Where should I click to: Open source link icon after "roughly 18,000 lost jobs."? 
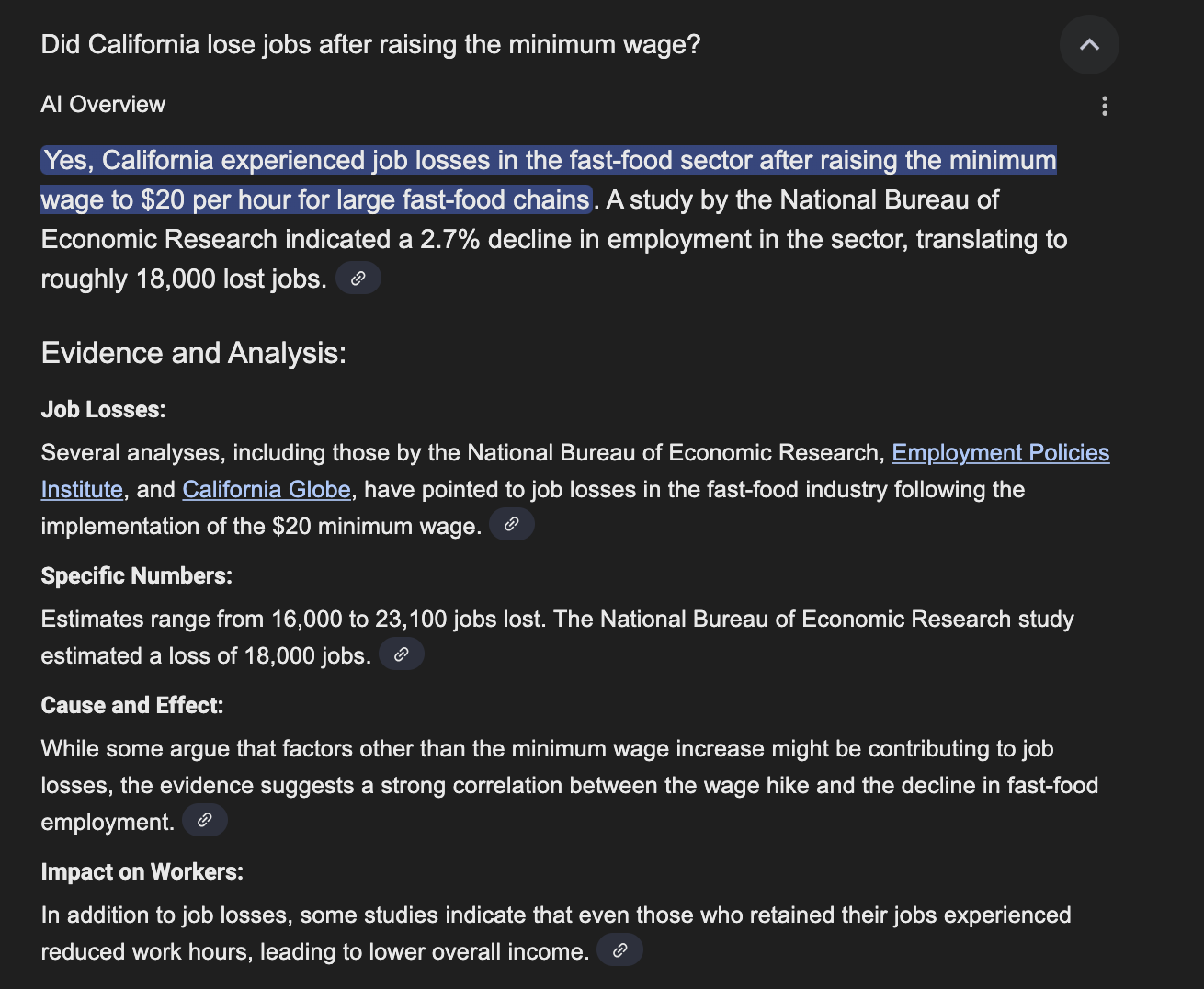(358, 278)
